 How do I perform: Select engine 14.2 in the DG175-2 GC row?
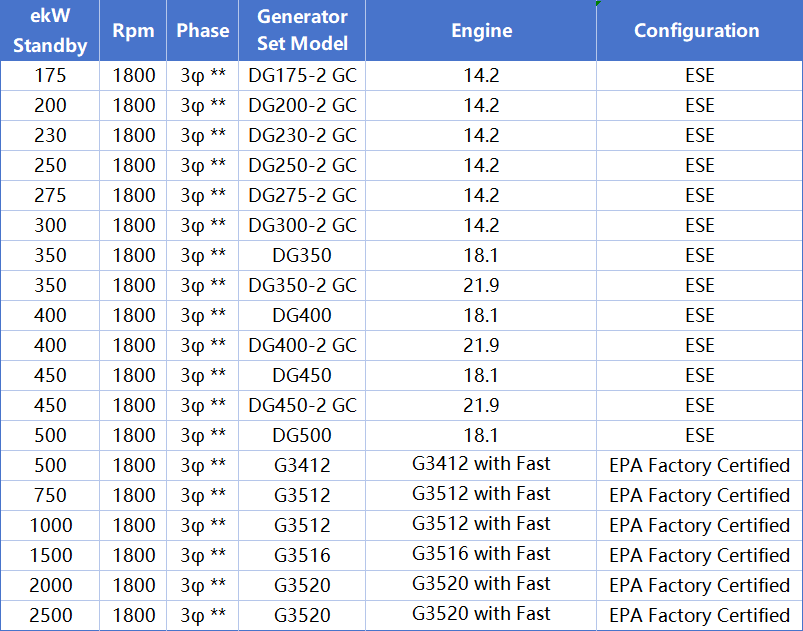tap(481, 76)
